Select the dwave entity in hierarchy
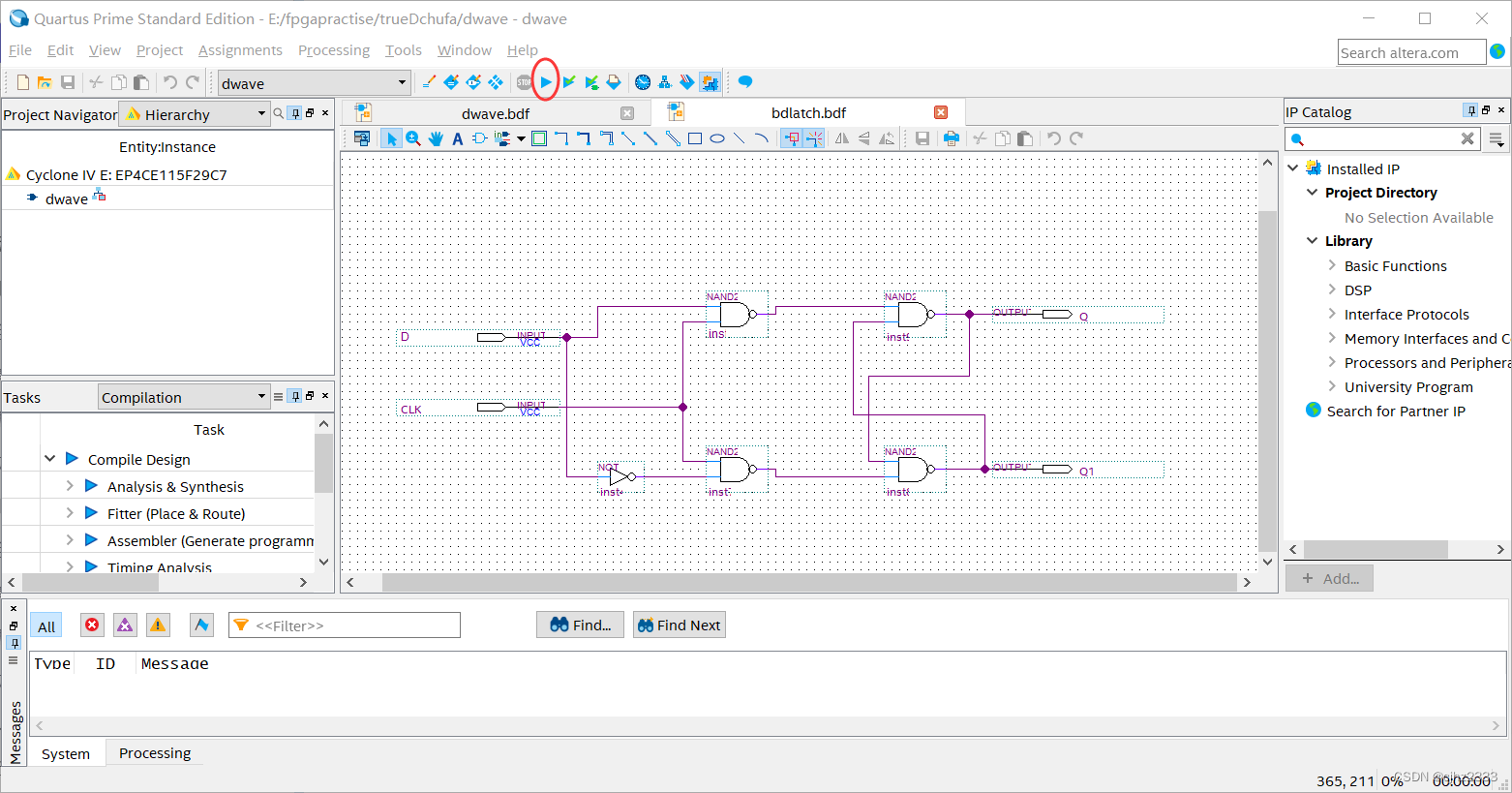 tap(67, 198)
